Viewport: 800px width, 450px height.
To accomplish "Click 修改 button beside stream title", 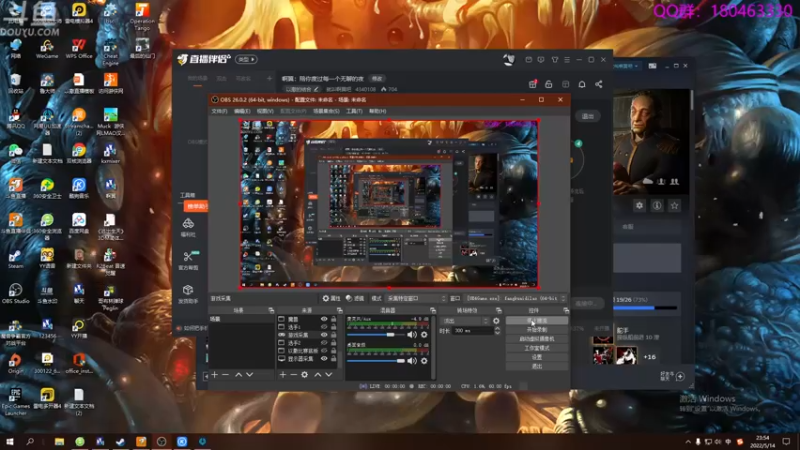I will [377, 79].
